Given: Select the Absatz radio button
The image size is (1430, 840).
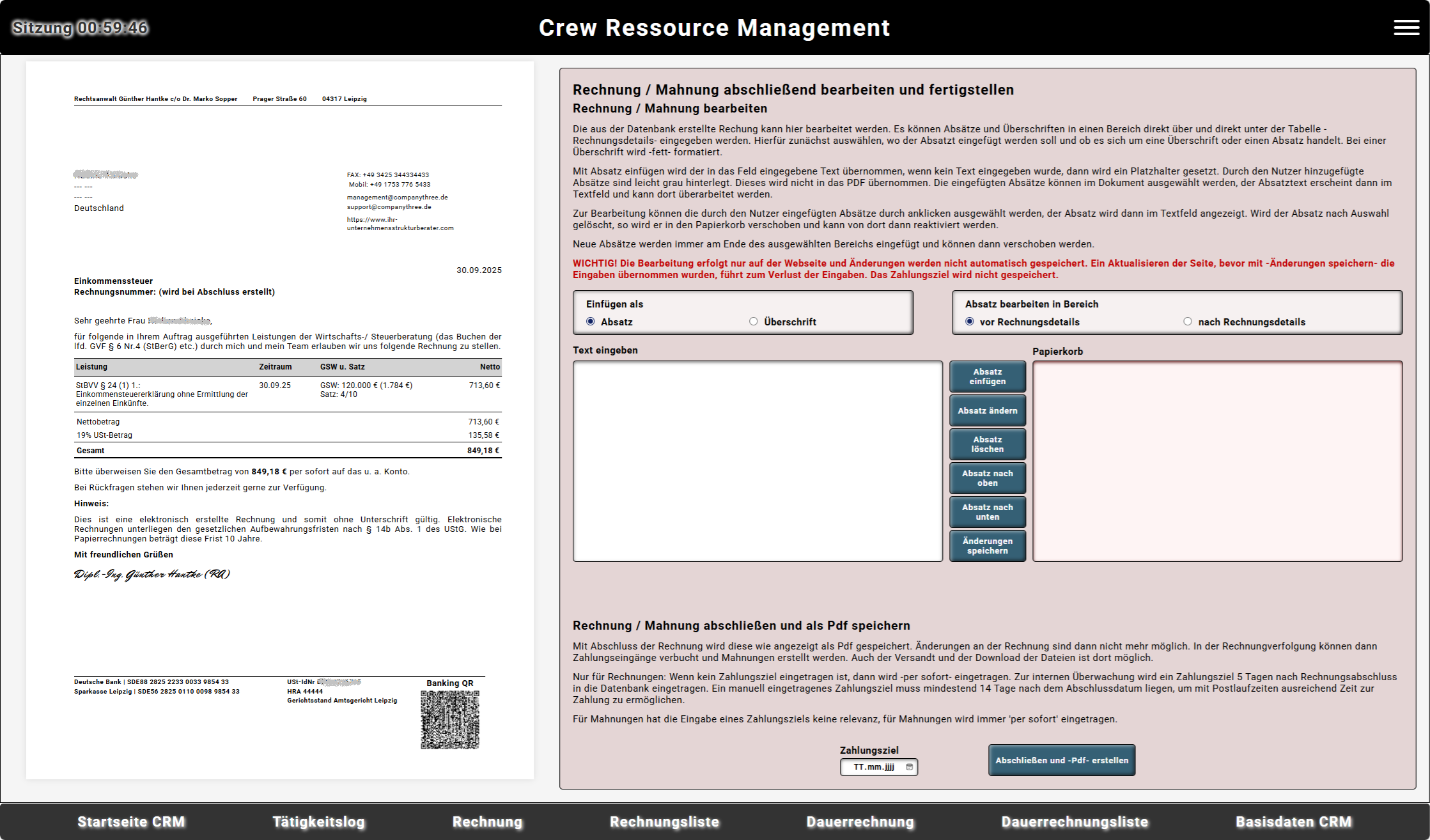Looking at the screenshot, I should point(591,322).
